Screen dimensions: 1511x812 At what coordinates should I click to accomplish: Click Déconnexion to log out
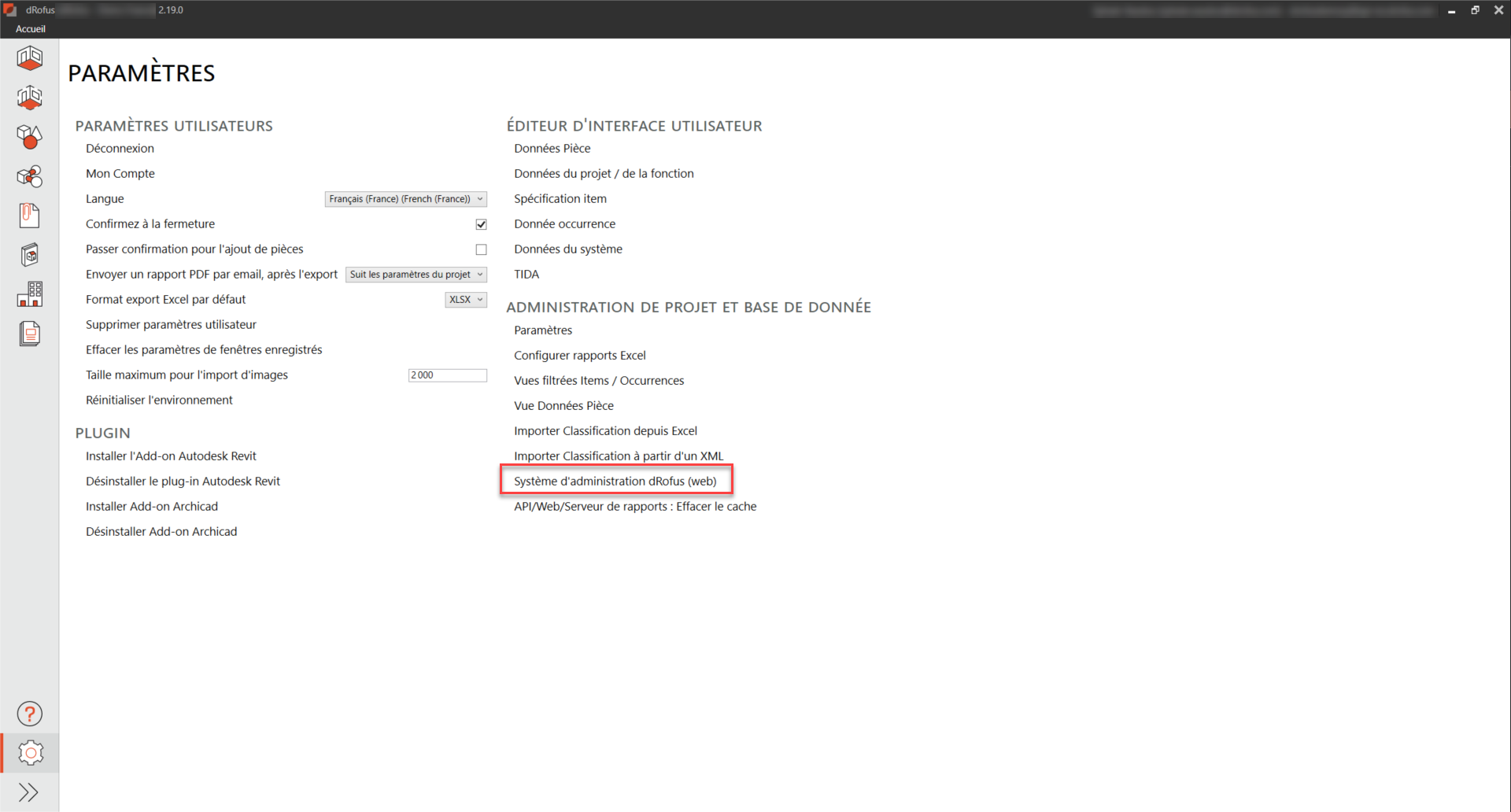(x=120, y=148)
